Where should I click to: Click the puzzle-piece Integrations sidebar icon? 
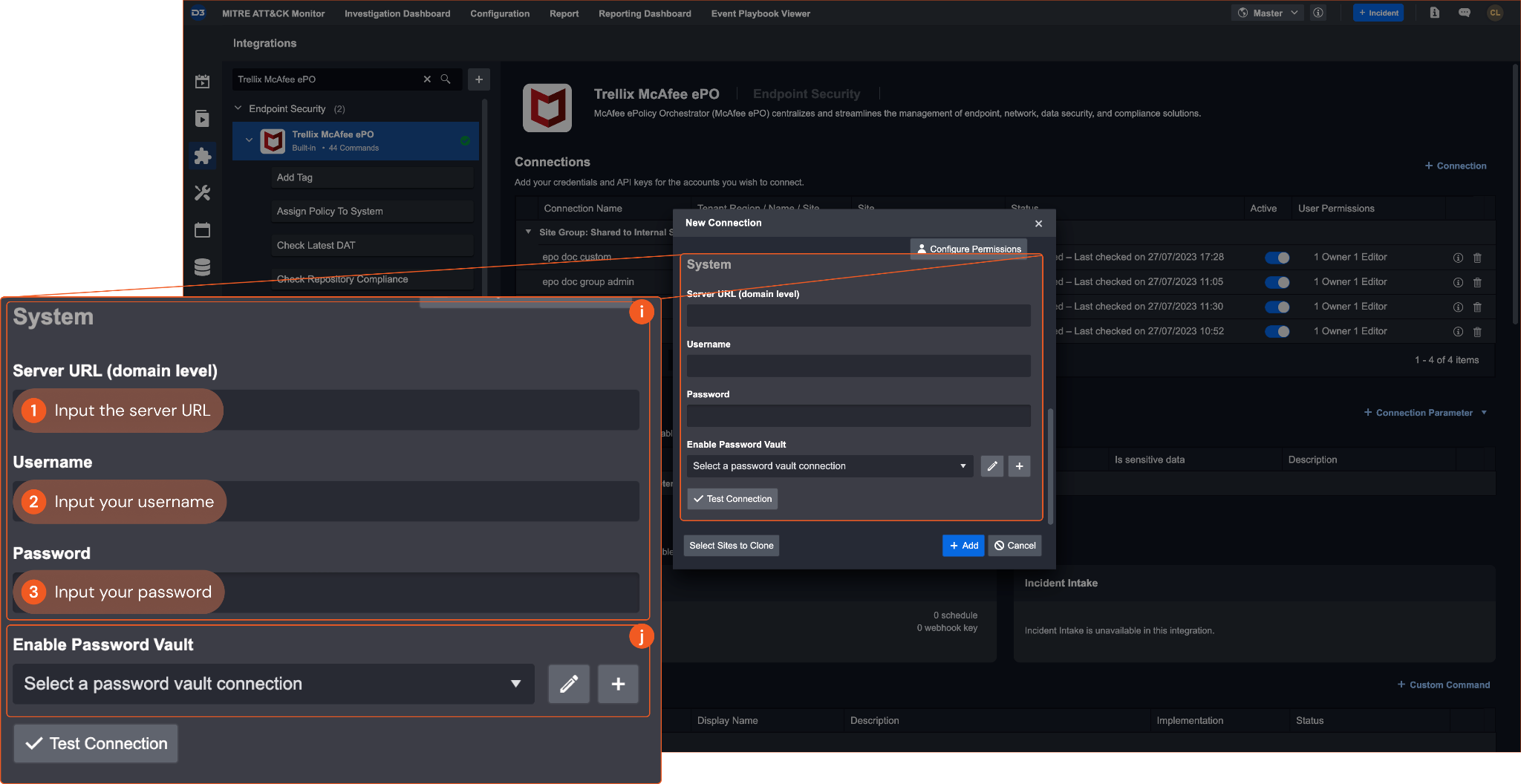(x=202, y=156)
